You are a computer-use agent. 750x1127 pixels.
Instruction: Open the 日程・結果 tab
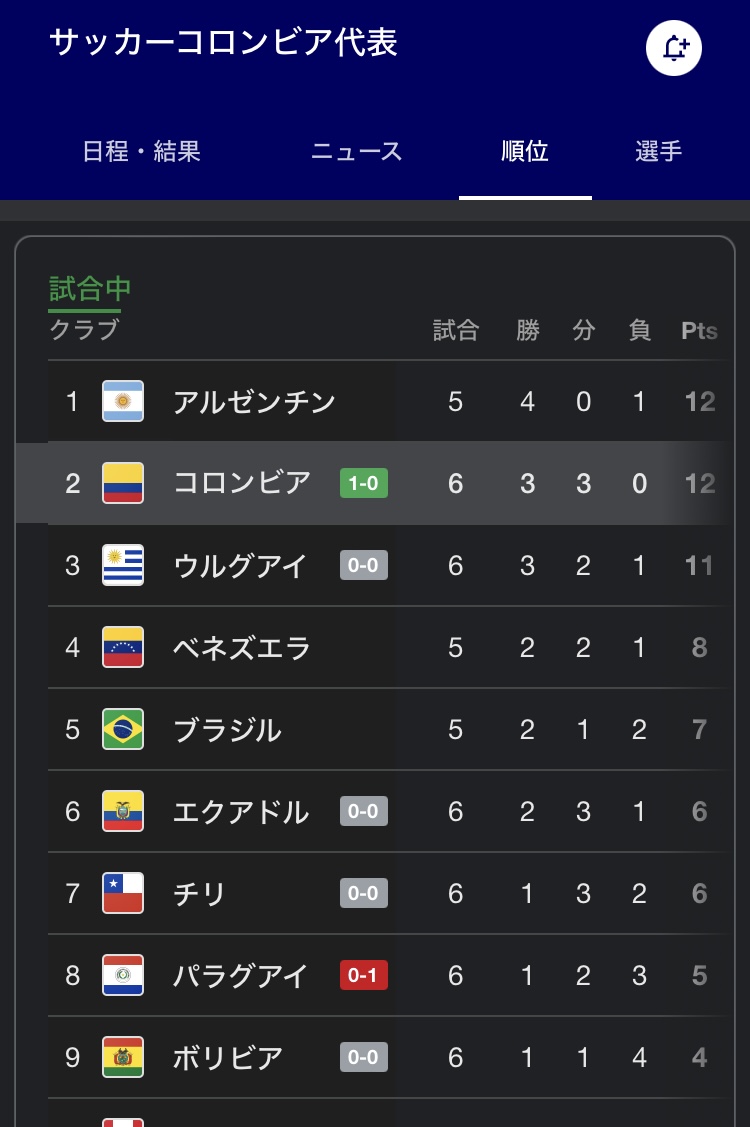click(x=141, y=151)
